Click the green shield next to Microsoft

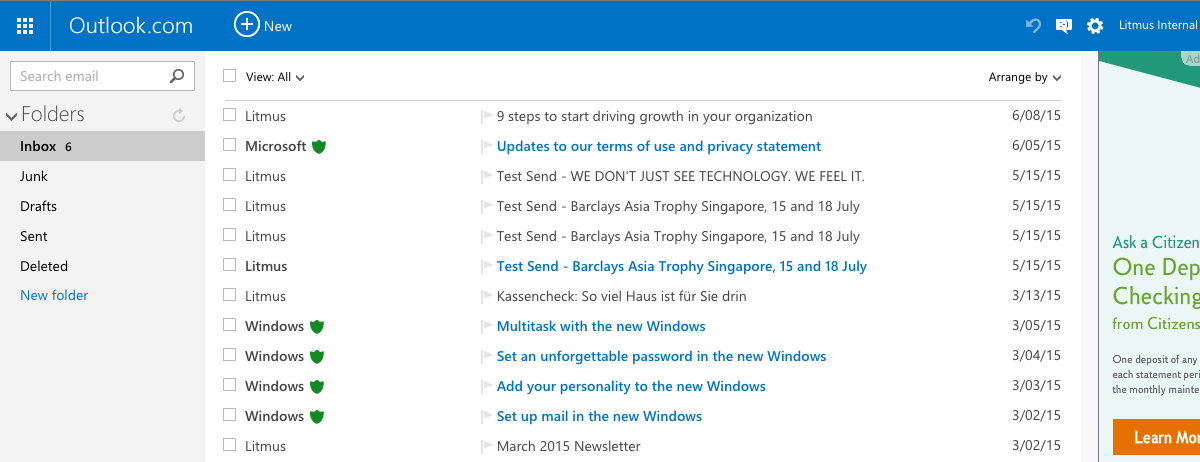pos(319,146)
